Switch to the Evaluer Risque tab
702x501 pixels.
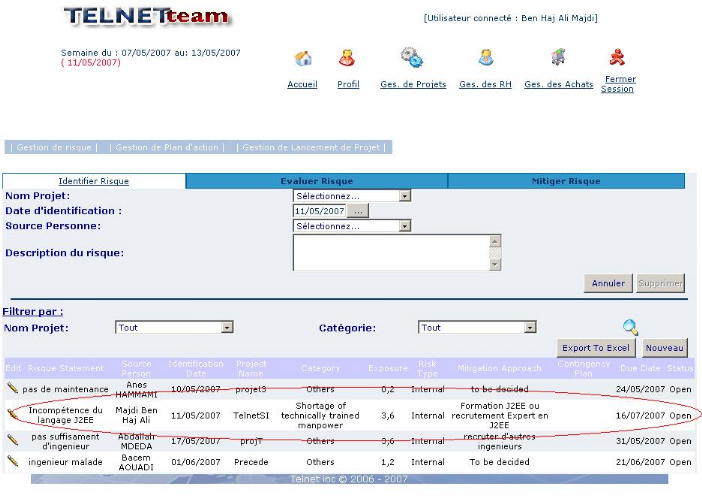pyautogui.click(x=316, y=181)
